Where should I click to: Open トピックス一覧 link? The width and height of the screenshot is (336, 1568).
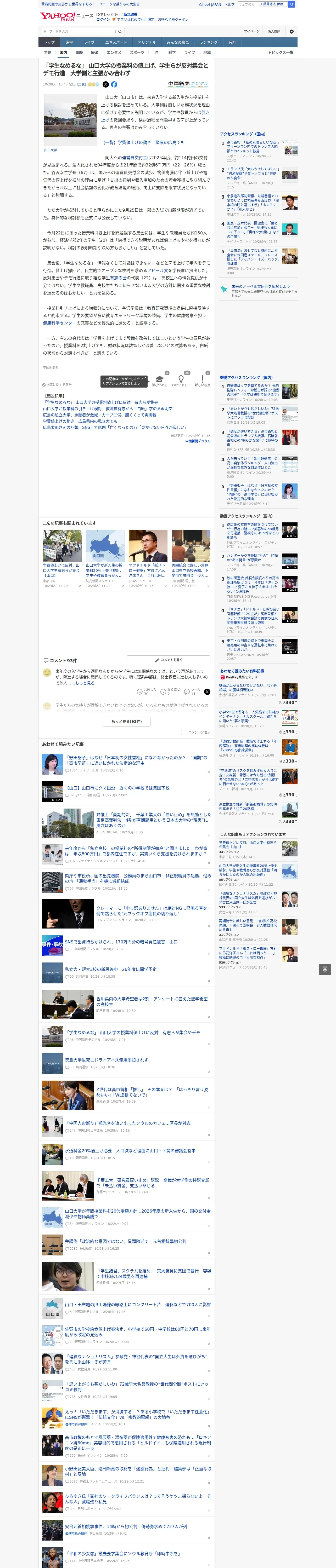281,52
